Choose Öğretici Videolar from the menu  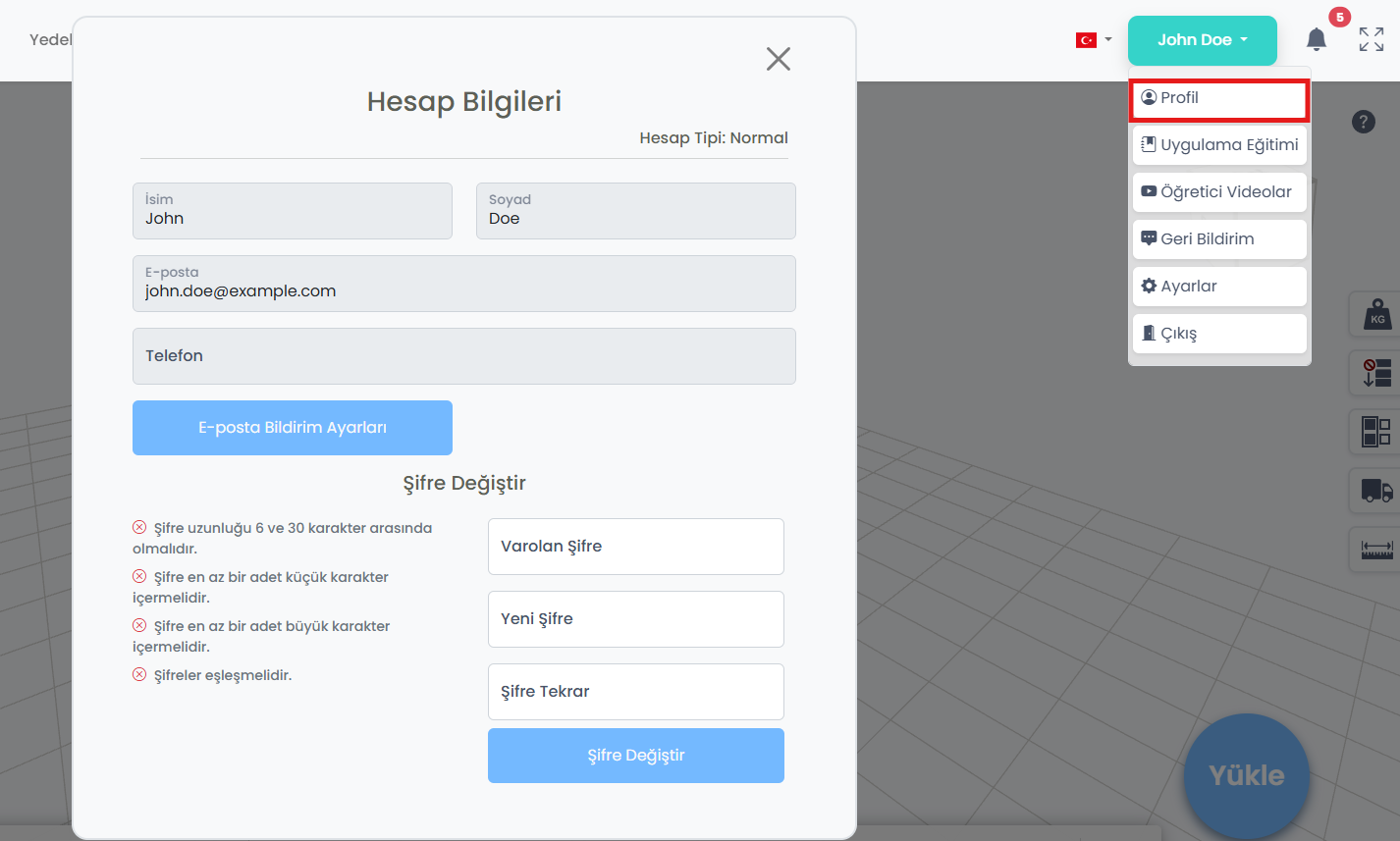tap(1219, 192)
